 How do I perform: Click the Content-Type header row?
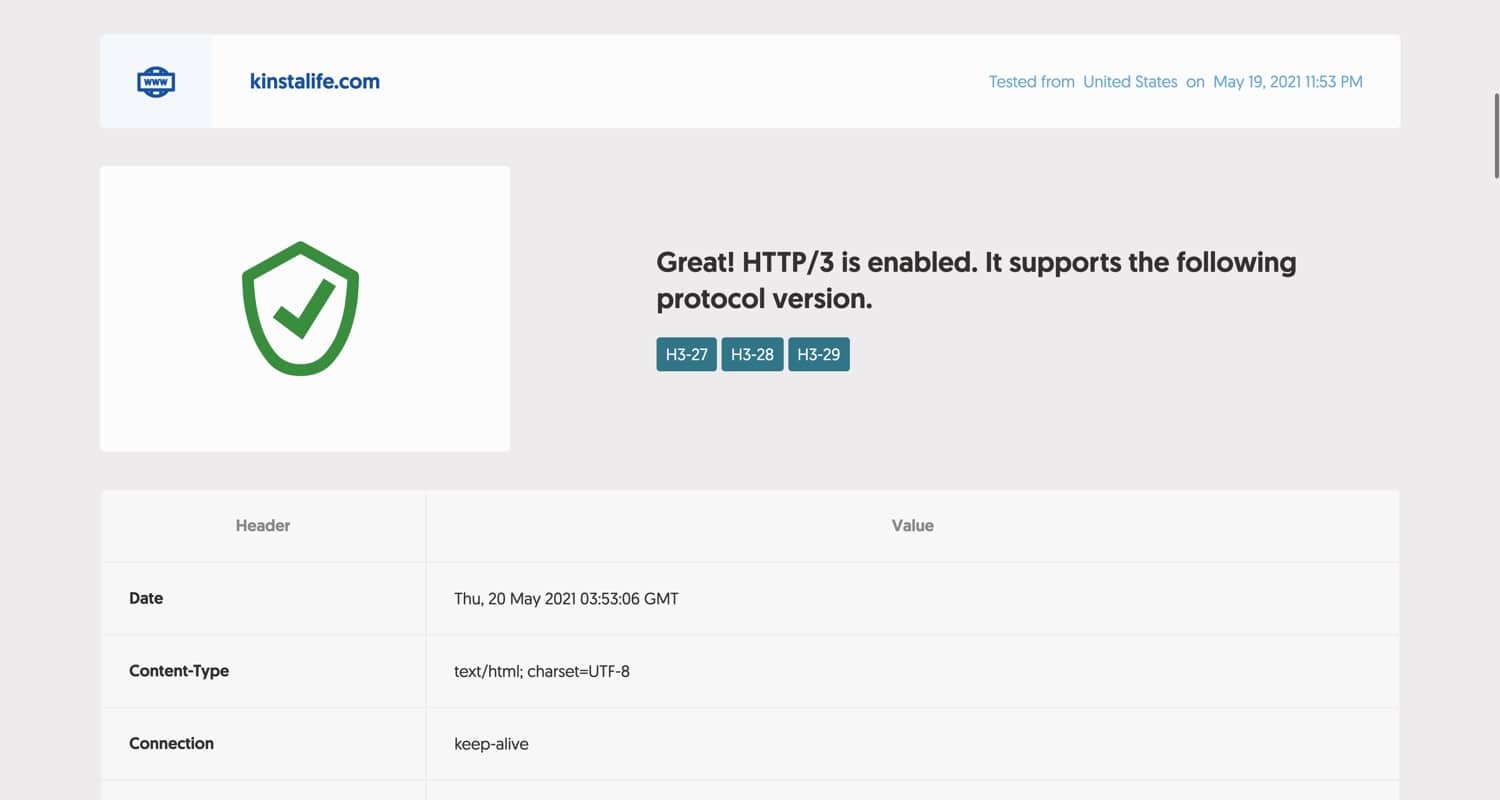(x=179, y=671)
